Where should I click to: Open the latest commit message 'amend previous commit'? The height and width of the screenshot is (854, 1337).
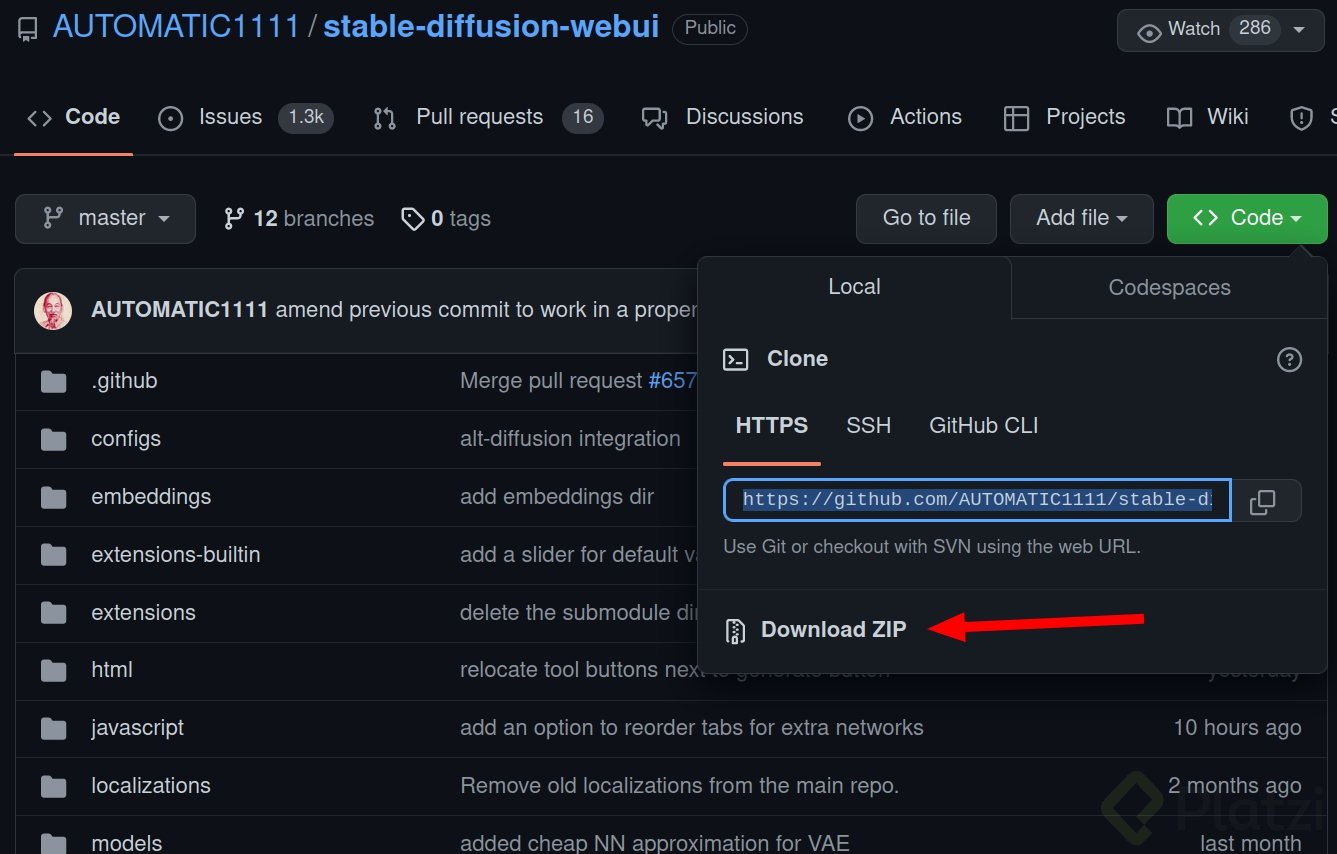click(485, 310)
